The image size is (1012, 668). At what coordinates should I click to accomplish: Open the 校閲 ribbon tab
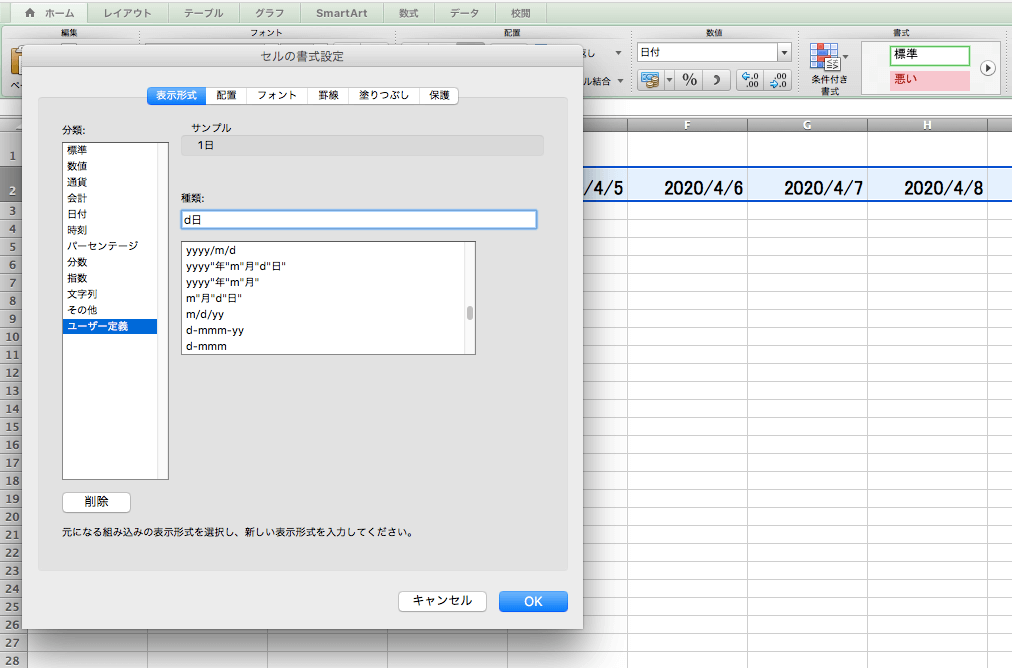coord(521,13)
